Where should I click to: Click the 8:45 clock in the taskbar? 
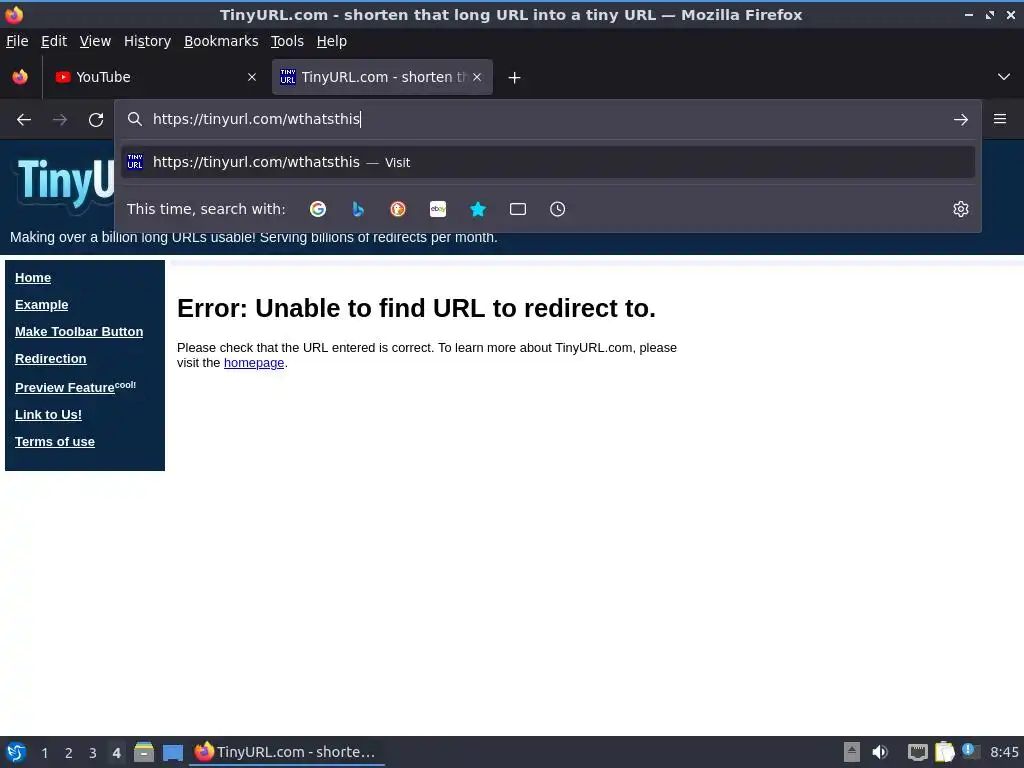point(1004,752)
